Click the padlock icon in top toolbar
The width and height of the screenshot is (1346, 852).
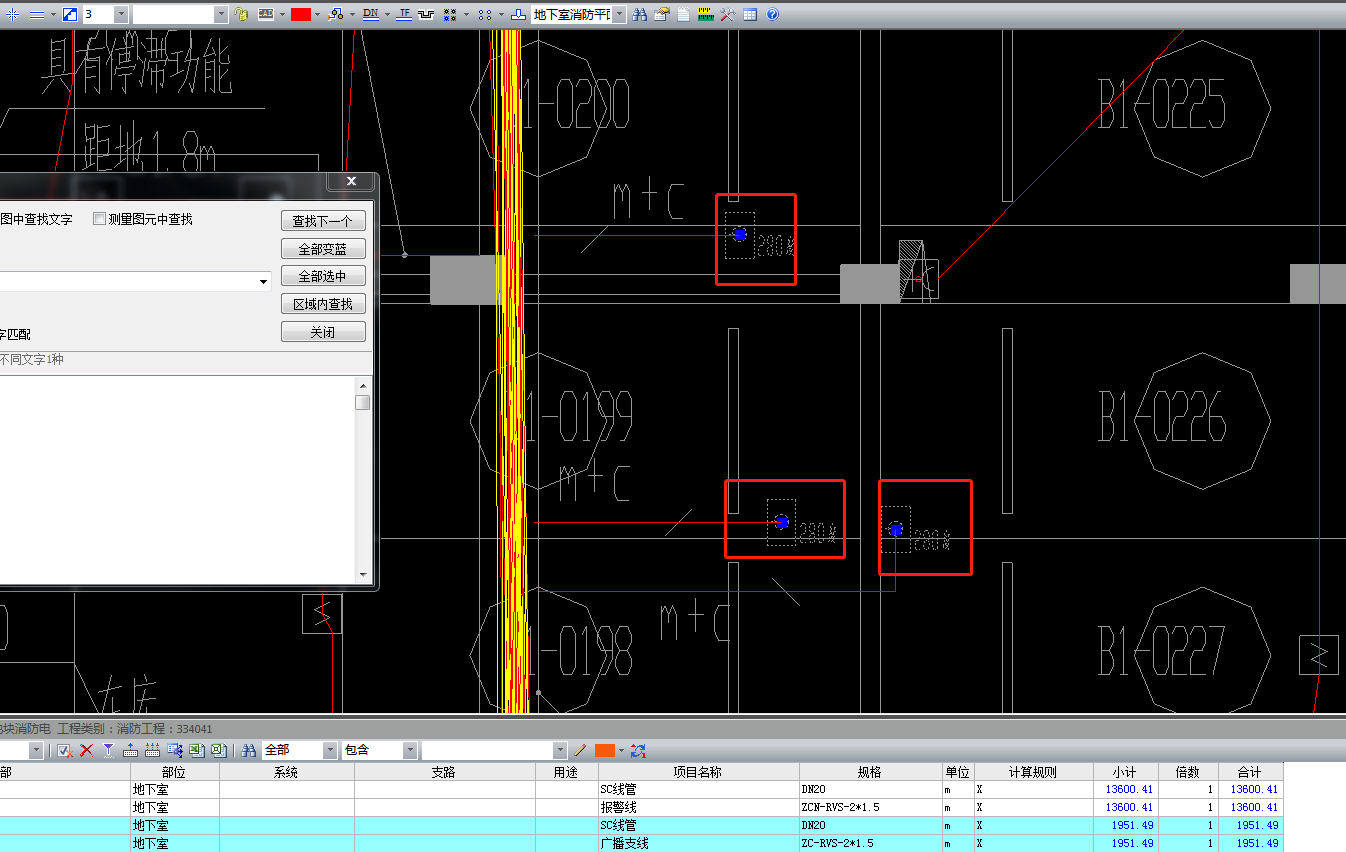click(241, 14)
